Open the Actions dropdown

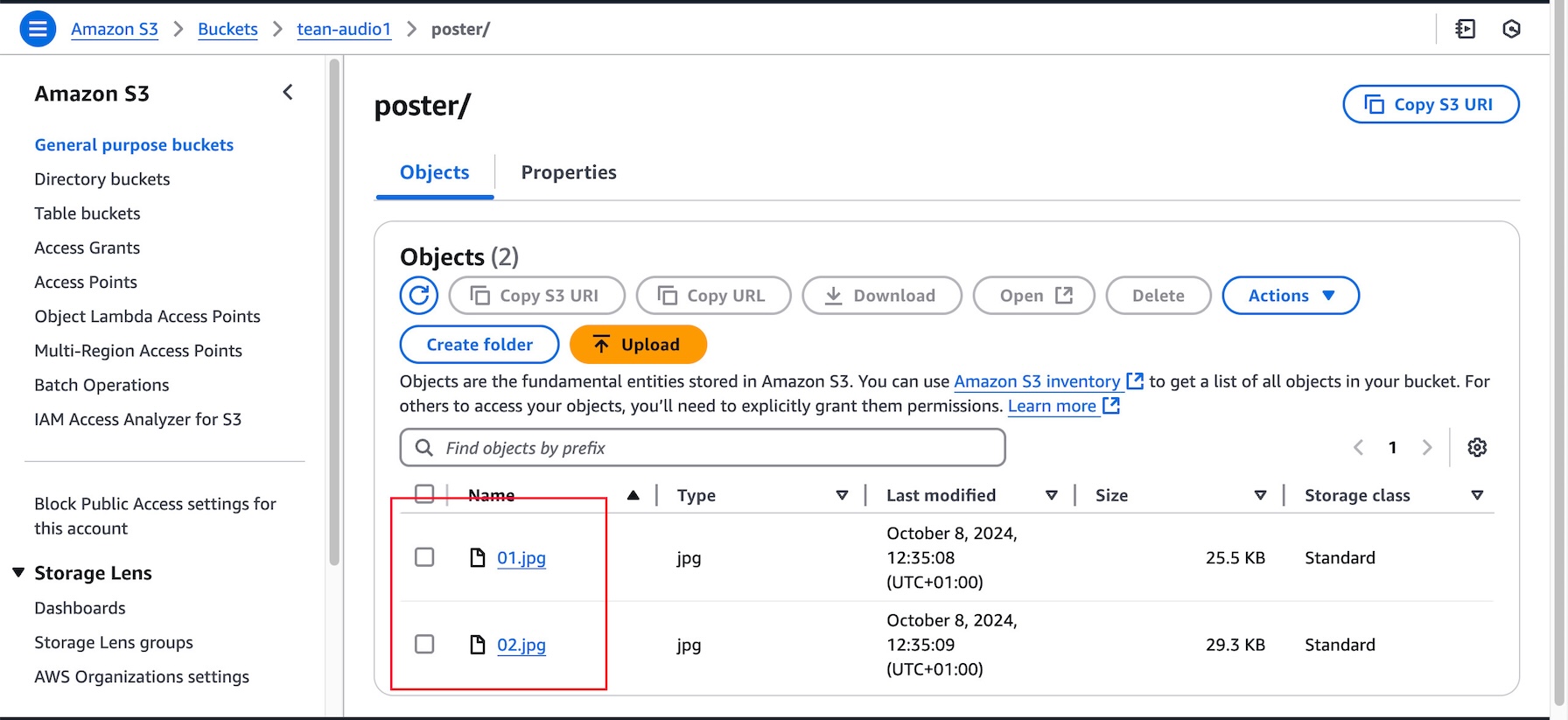pos(1290,296)
